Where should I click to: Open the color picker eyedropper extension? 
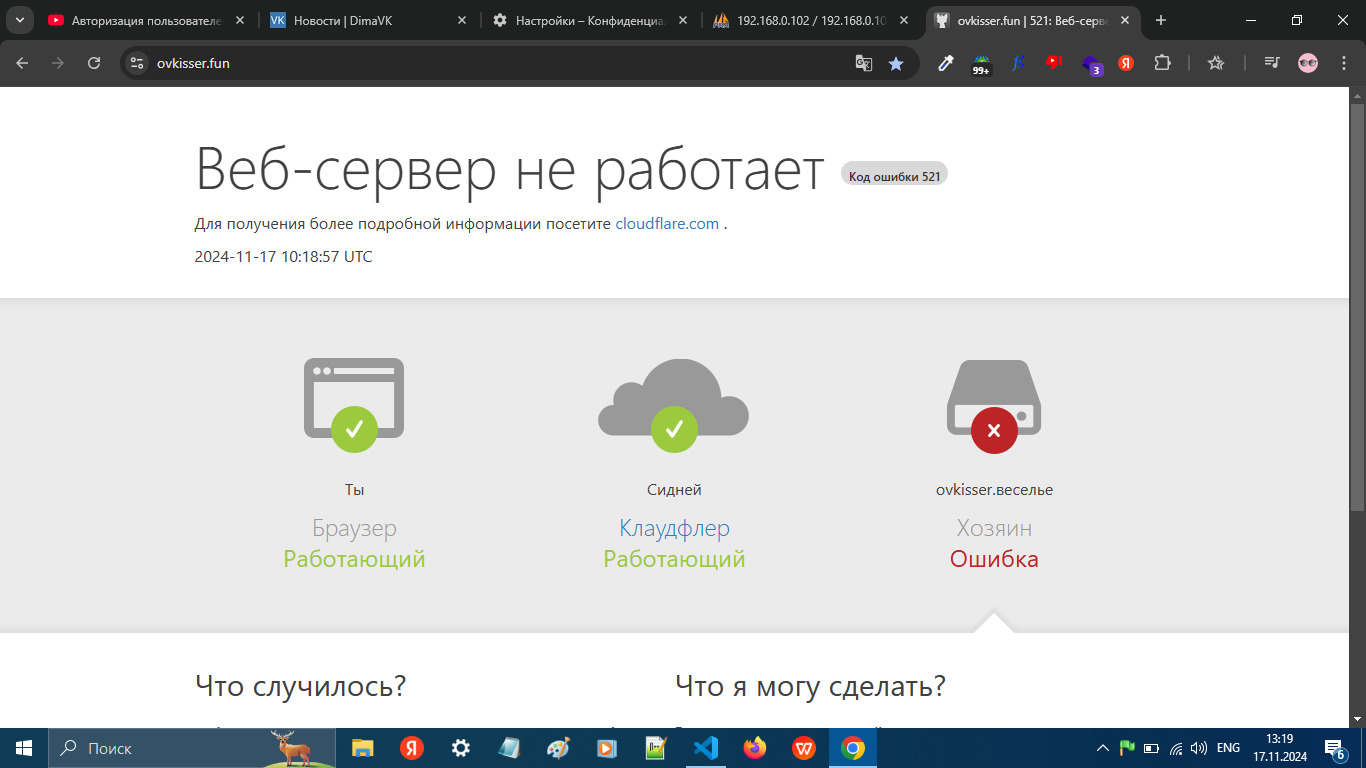(945, 63)
